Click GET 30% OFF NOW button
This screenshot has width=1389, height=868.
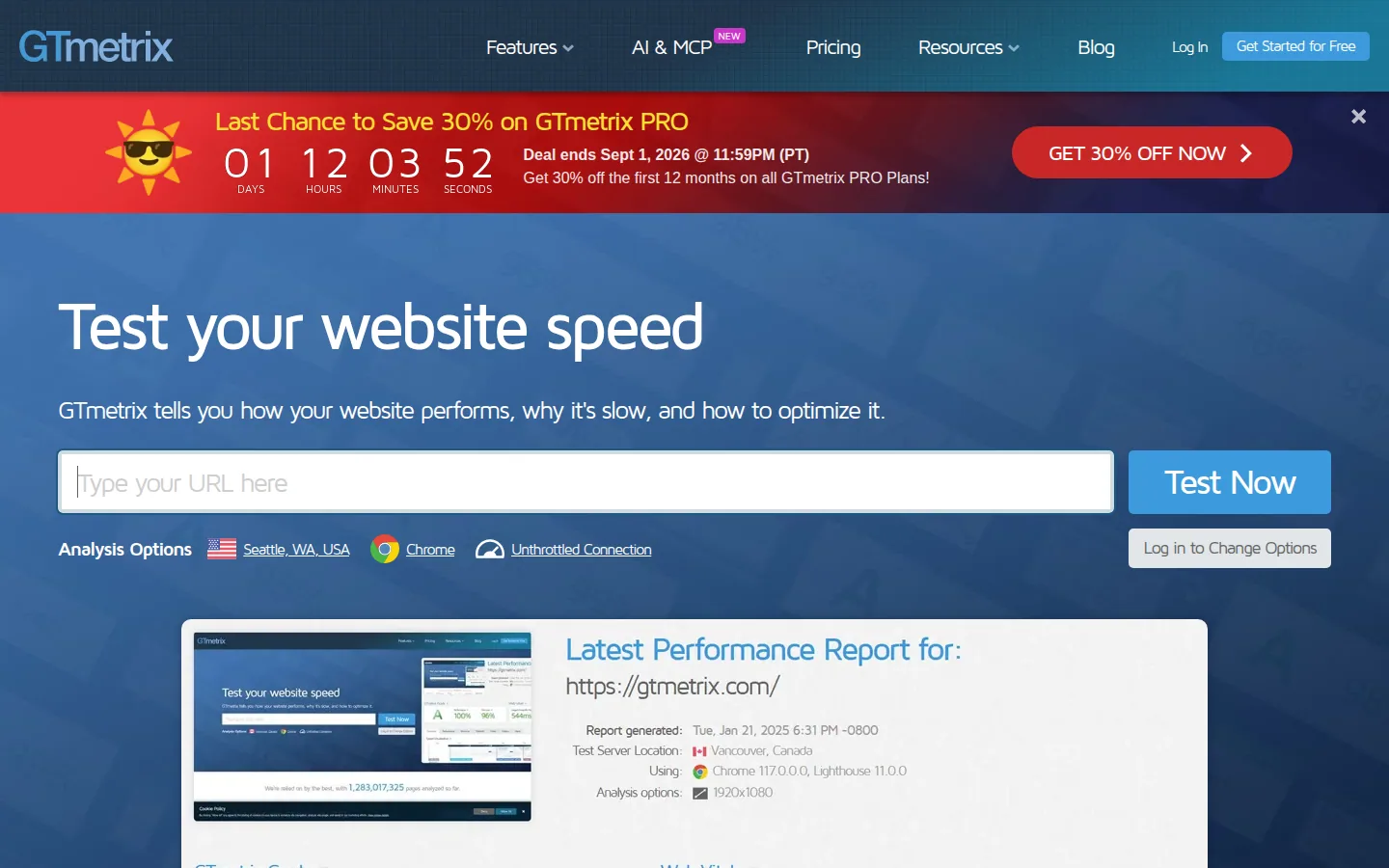(1152, 152)
